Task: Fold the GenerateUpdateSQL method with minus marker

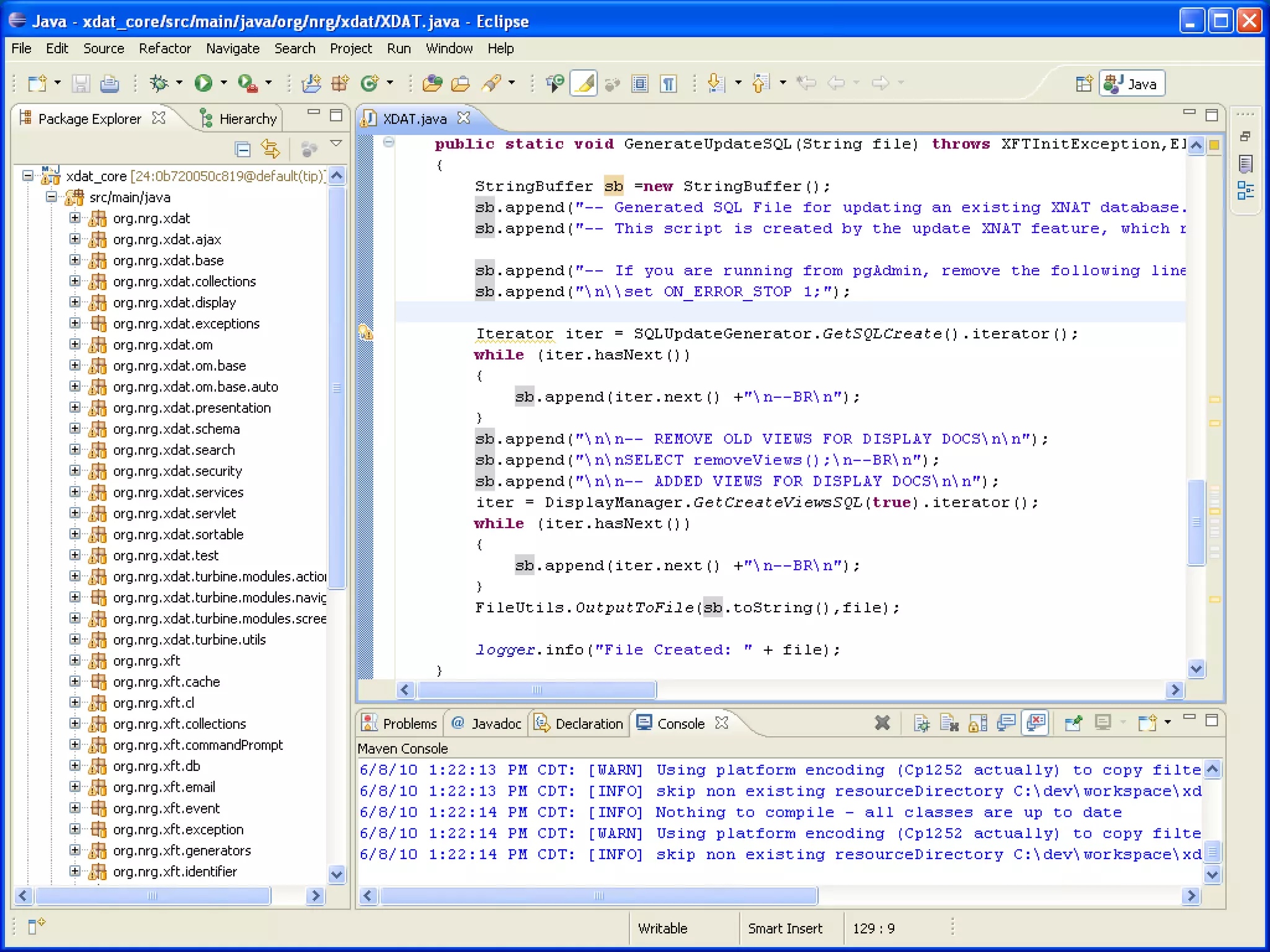Action: point(389,143)
